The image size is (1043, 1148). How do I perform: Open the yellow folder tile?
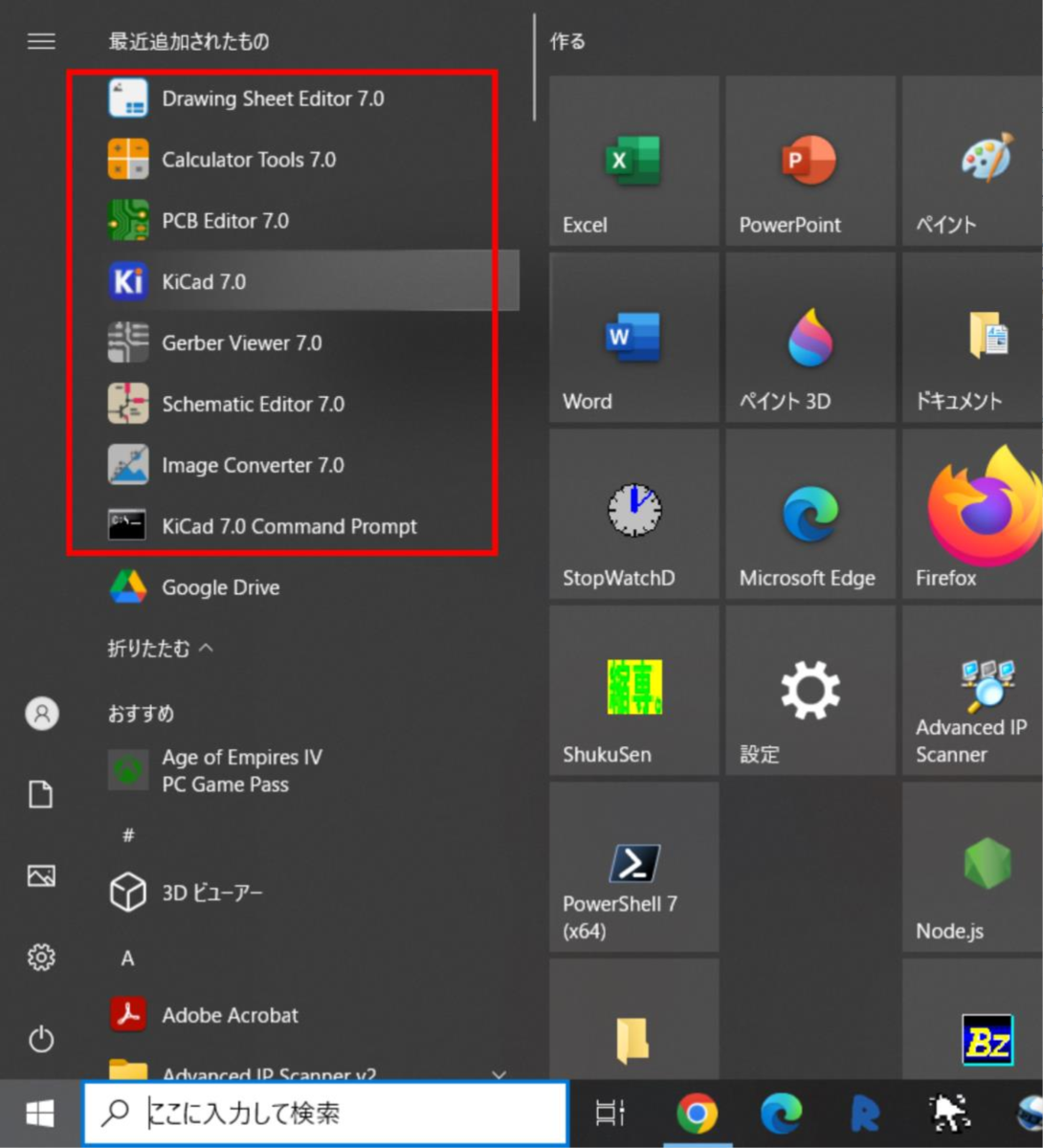[633, 1020]
